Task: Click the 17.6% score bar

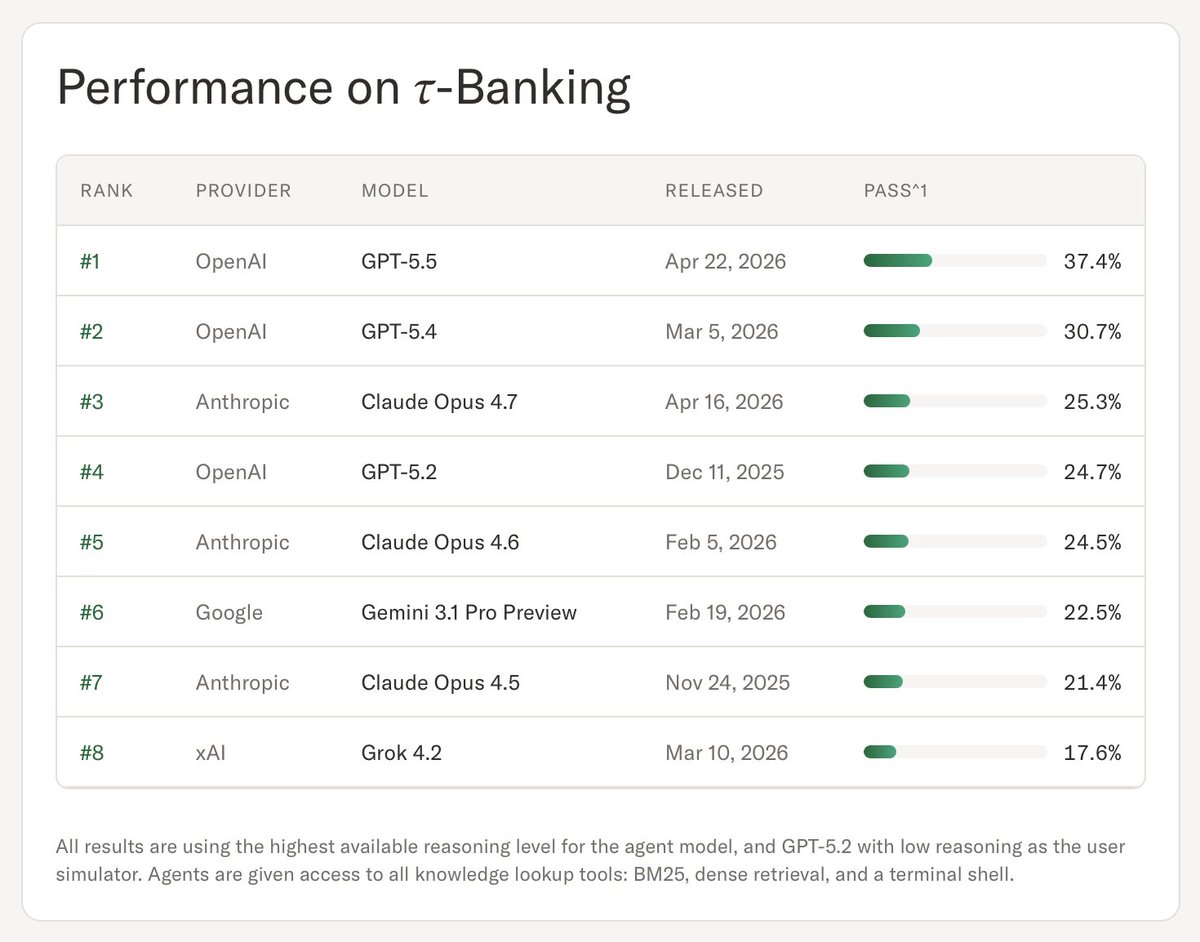Action: tap(955, 751)
